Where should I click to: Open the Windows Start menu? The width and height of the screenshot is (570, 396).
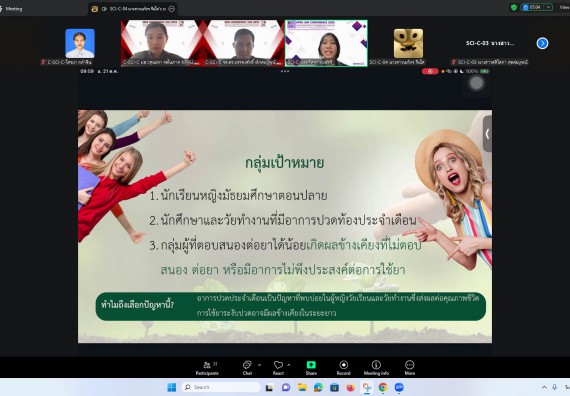[x=172, y=387]
